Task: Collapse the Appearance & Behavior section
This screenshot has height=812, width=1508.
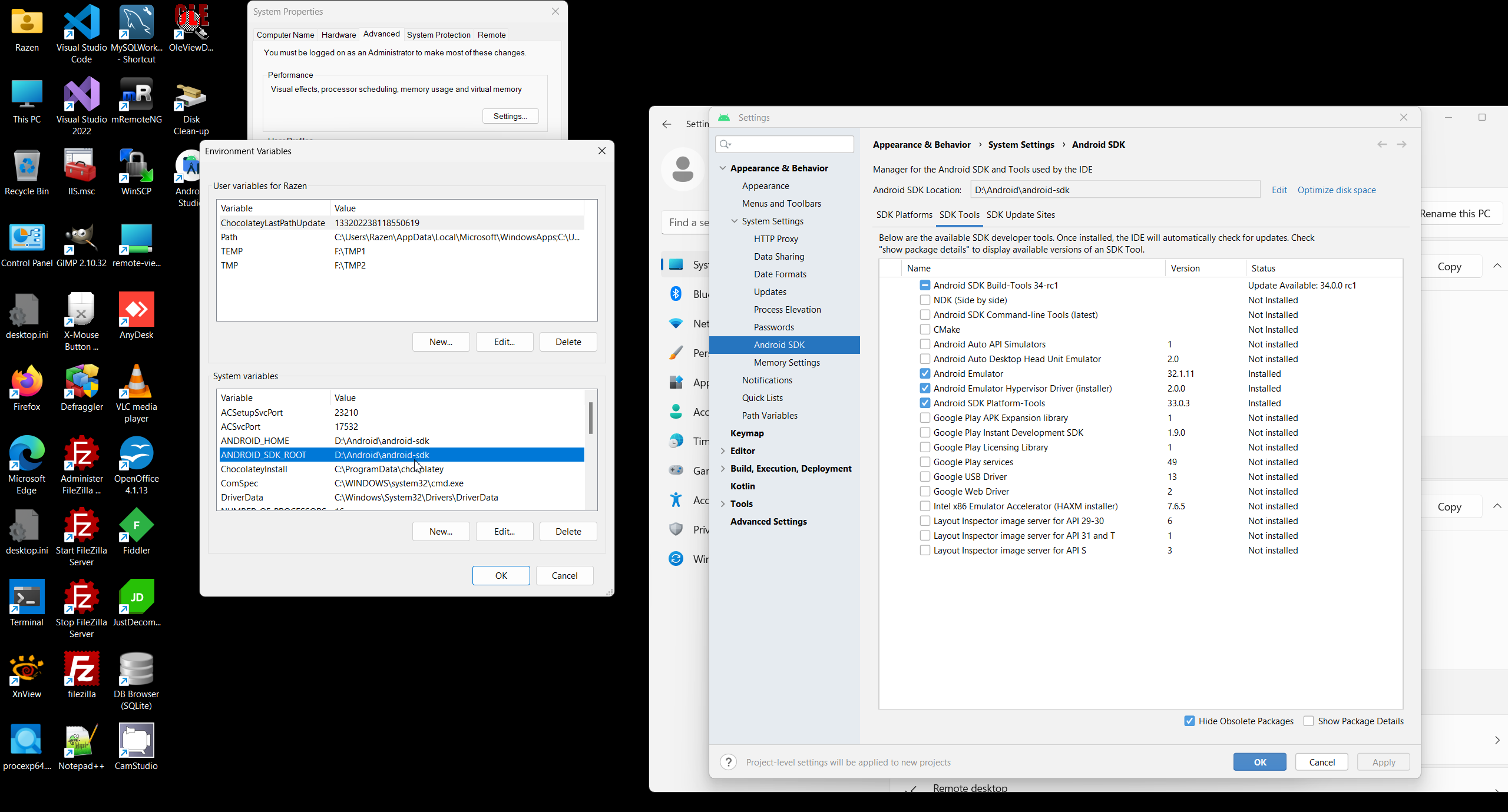Action: (x=723, y=168)
